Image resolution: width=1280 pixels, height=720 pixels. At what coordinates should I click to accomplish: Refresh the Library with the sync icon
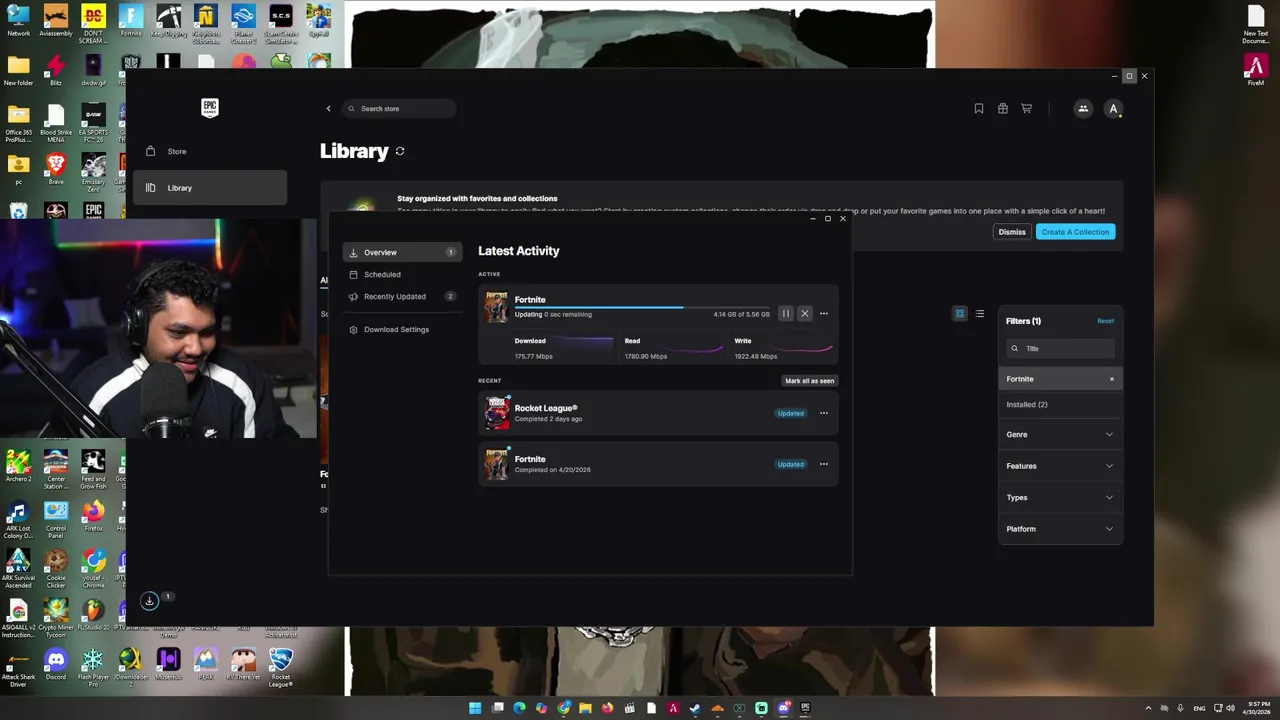(x=400, y=151)
